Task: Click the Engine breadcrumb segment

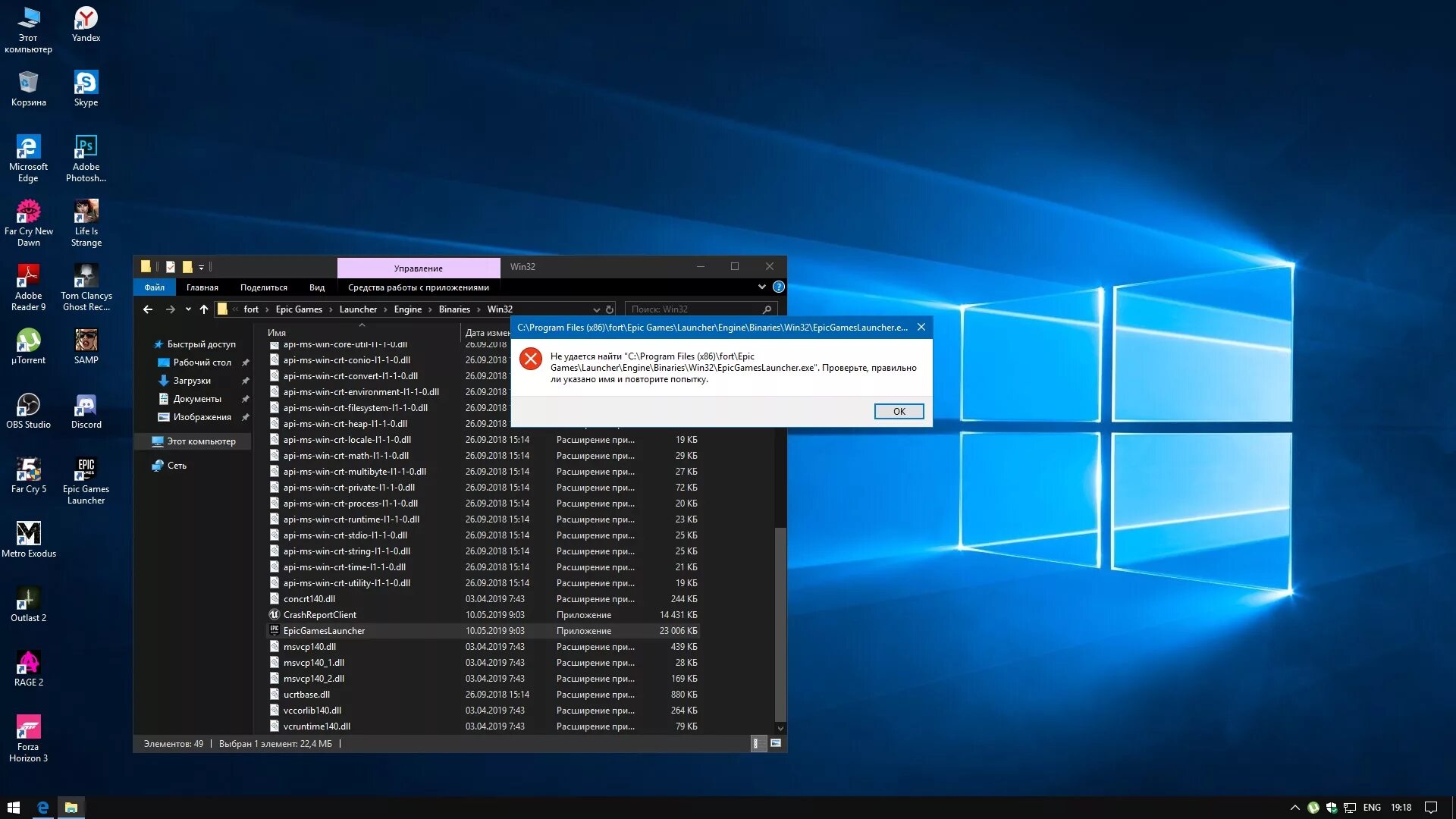Action: (408, 309)
